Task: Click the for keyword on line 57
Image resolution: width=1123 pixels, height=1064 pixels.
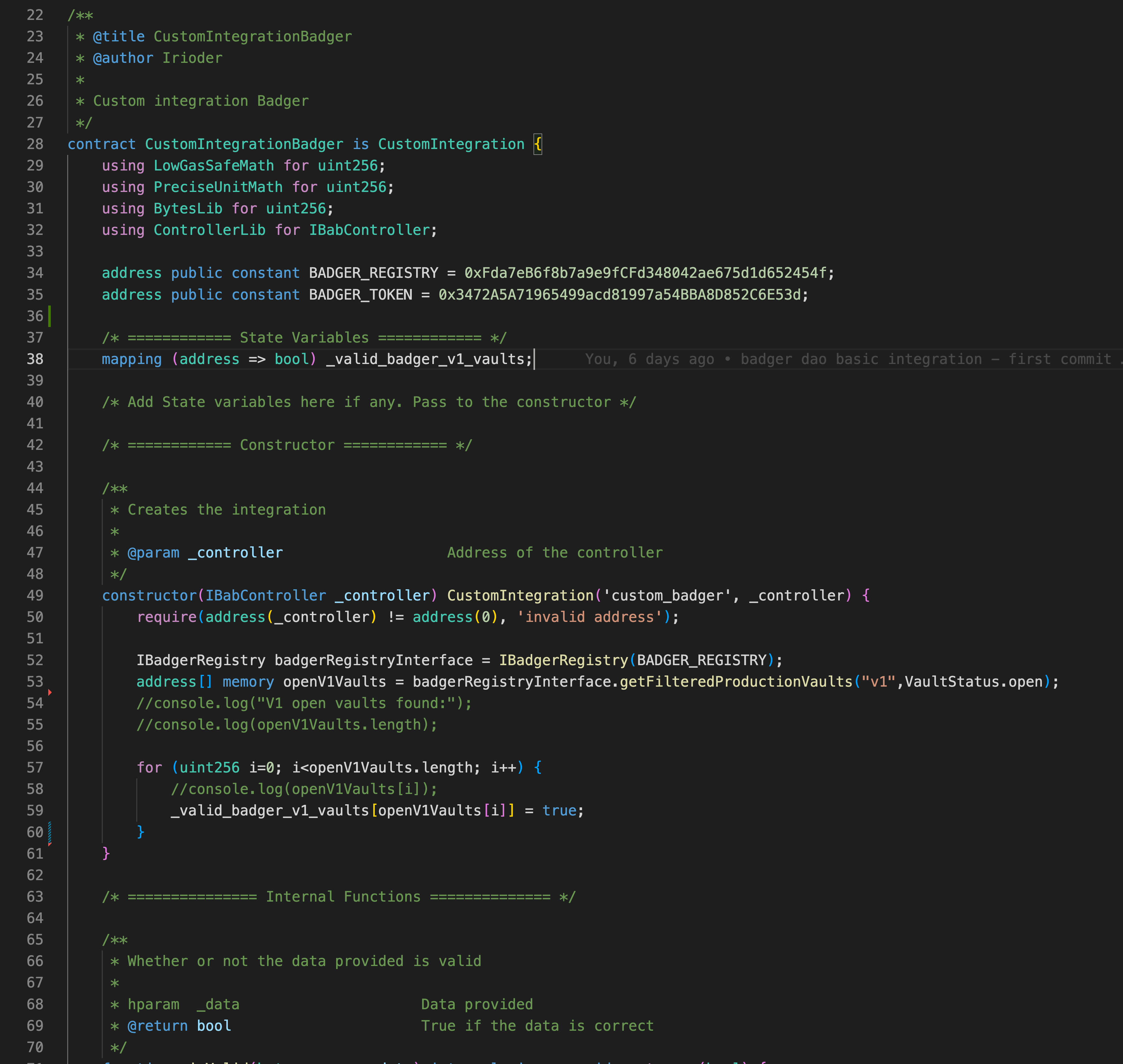Action: (x=149, y=768)
